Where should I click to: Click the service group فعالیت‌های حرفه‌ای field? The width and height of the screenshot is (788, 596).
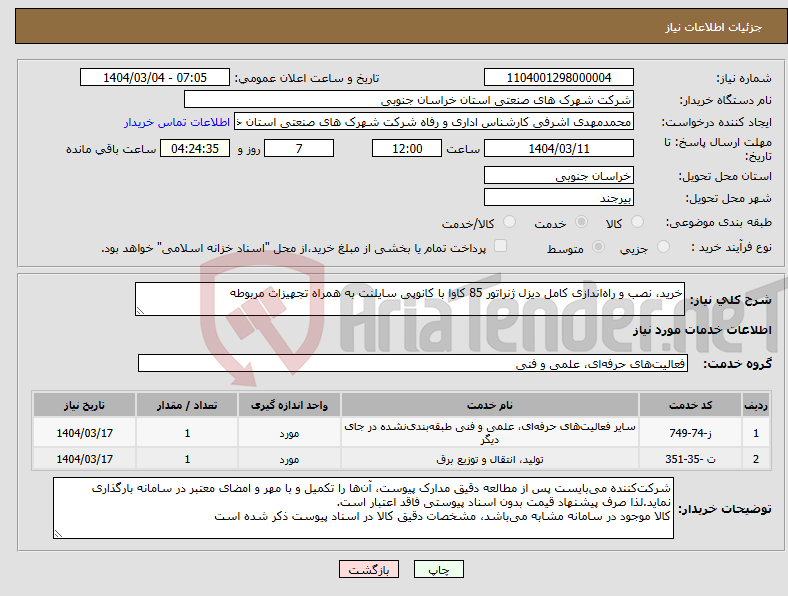click(413, 363)
